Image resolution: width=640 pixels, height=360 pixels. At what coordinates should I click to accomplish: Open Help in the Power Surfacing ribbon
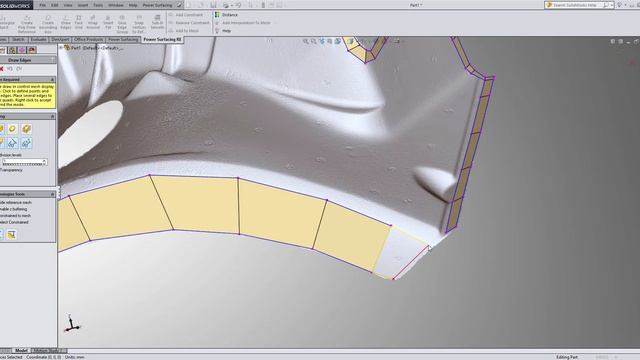[223, 31]
